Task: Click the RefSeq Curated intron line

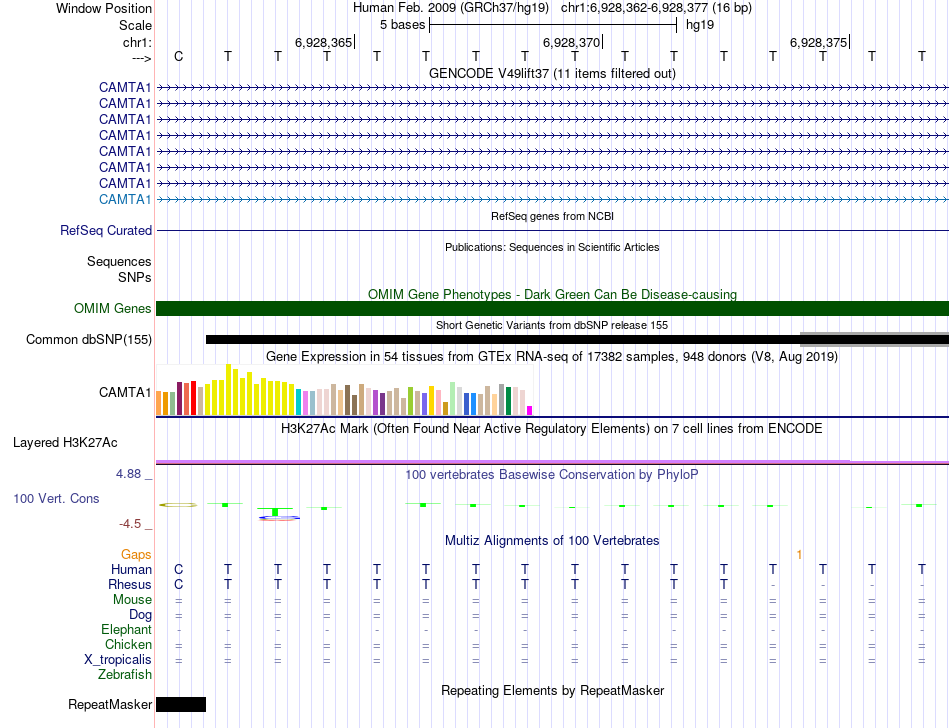Action: (x=553, y=231)
